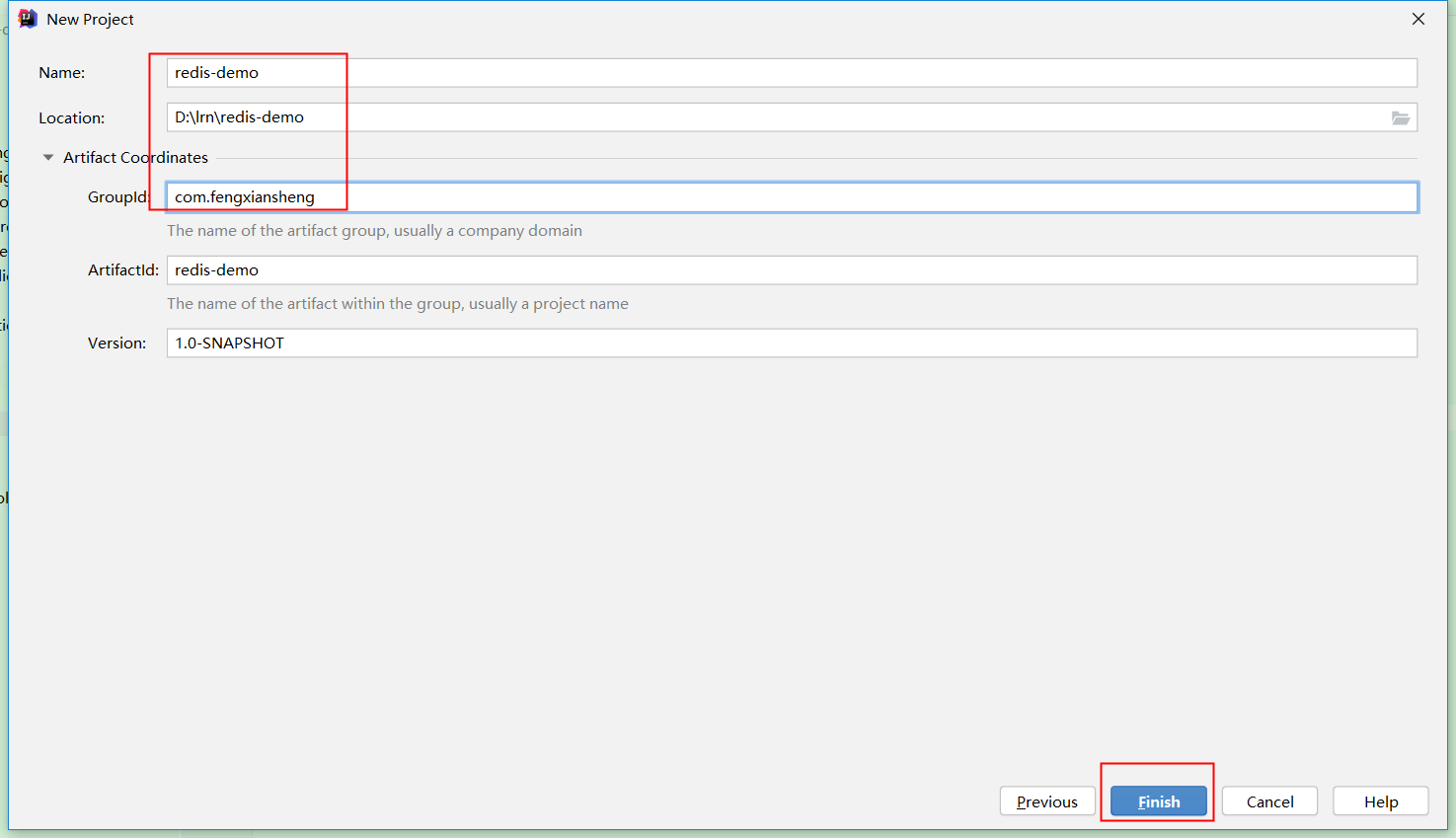Select the ArtifactId input field
The height and width of the screenshot is (838, 1456).
coord(792,270)
